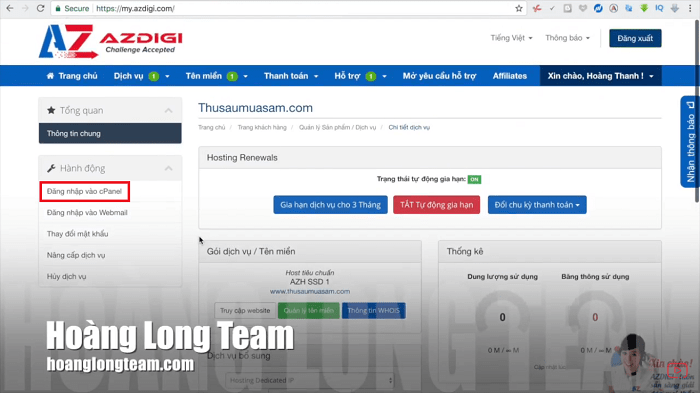Click Gia hạn dịch vụ cho 3 Tháng
This screenshot has width=700, height=393.
(x=330, y=205)
